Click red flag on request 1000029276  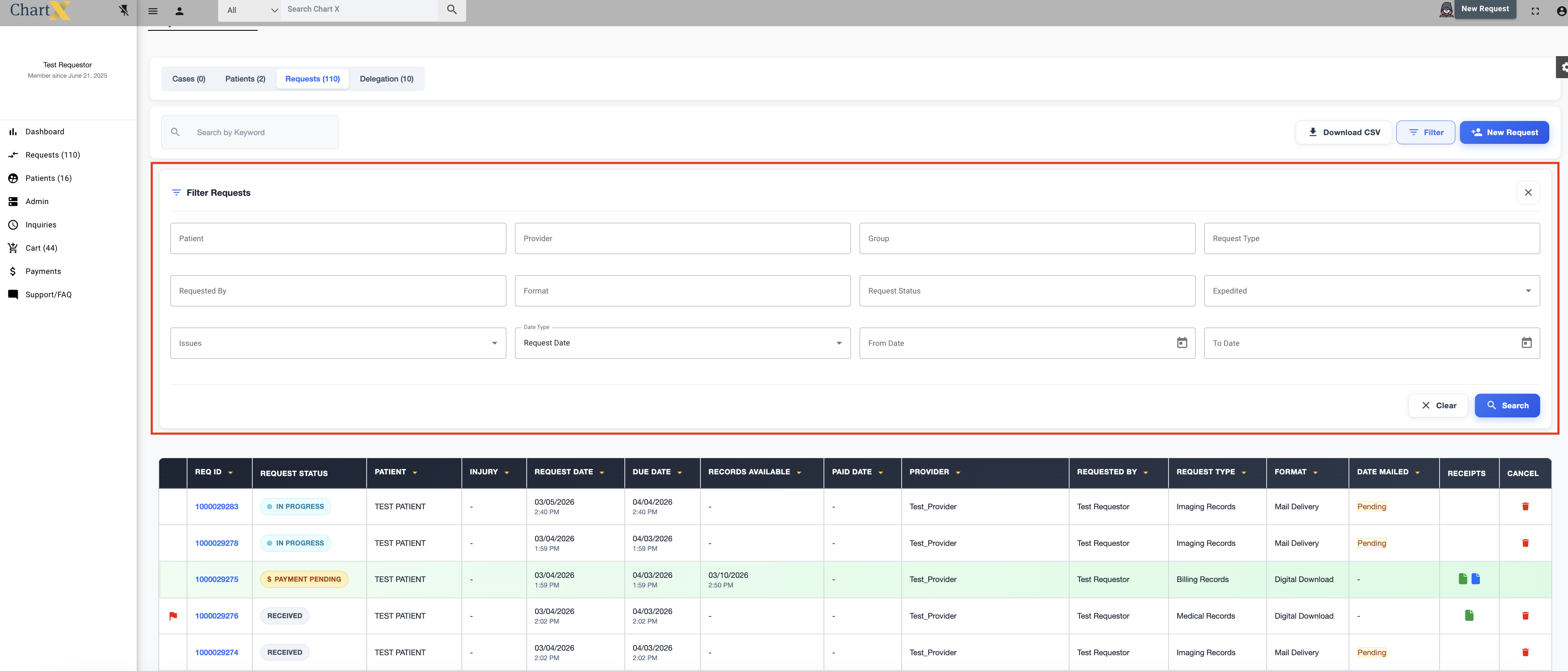click(x=173, y=616)
